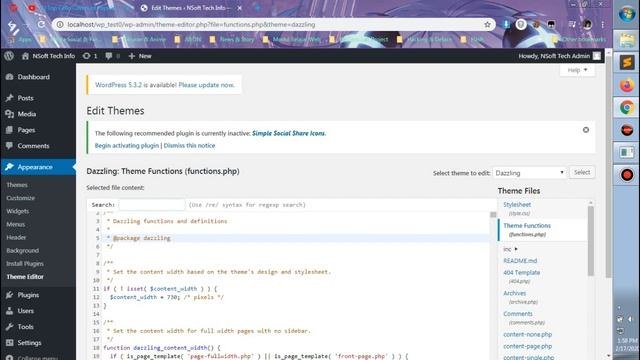Screen dimensions: 640x360
Task: Open Sublime Text from the taskbar
Action: 627,62
